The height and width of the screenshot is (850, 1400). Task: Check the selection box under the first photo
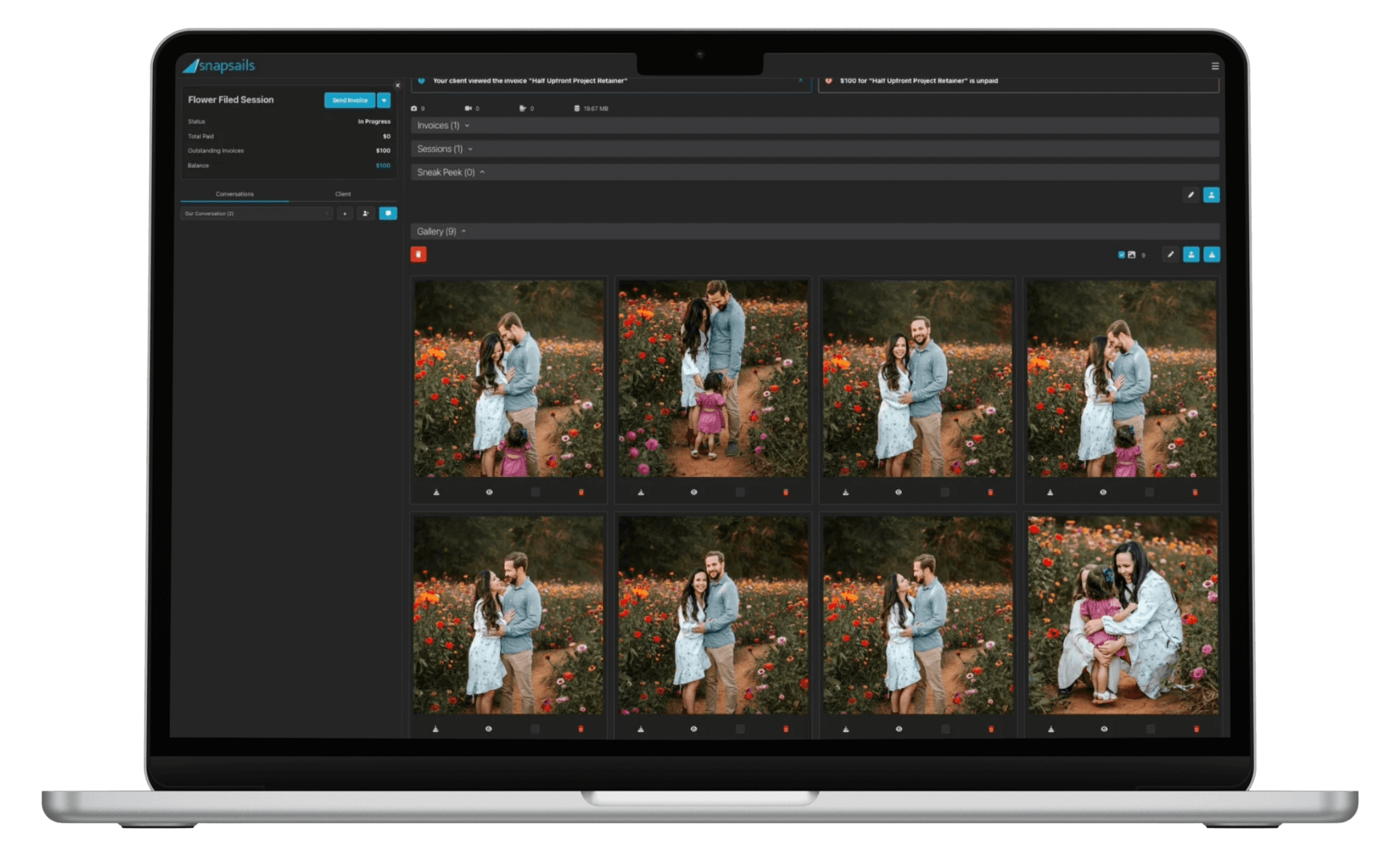tap(535, 492)
